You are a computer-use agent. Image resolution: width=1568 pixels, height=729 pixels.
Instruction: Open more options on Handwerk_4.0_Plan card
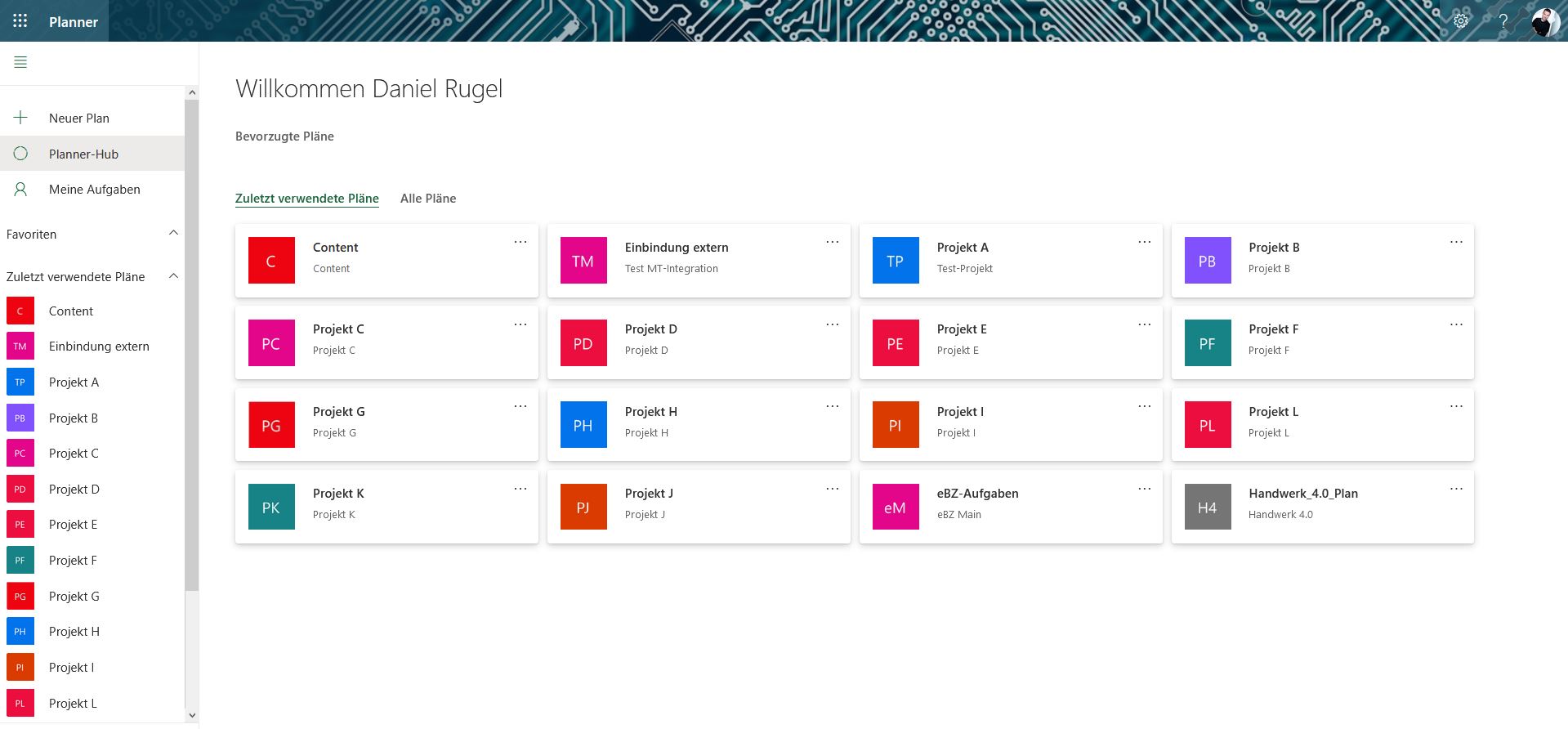click(x=1457, y=489)
